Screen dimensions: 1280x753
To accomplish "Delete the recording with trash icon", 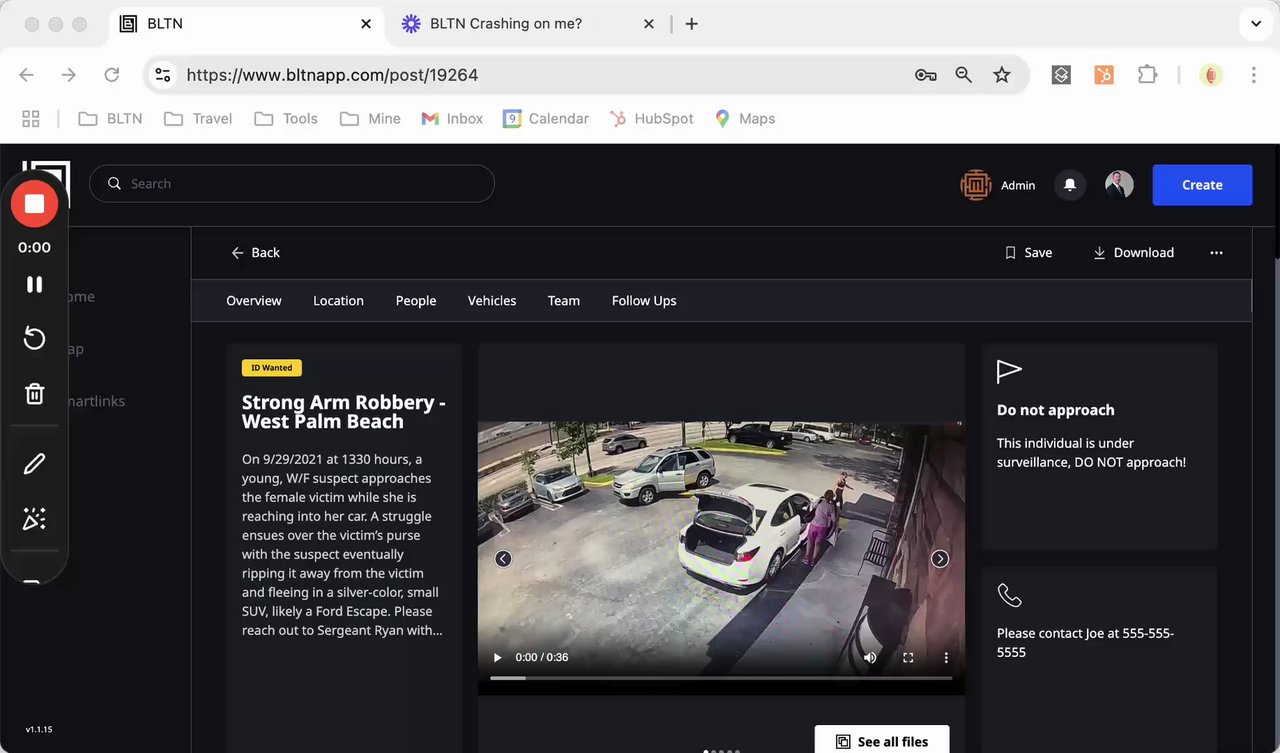I will (x=34, y=393).
